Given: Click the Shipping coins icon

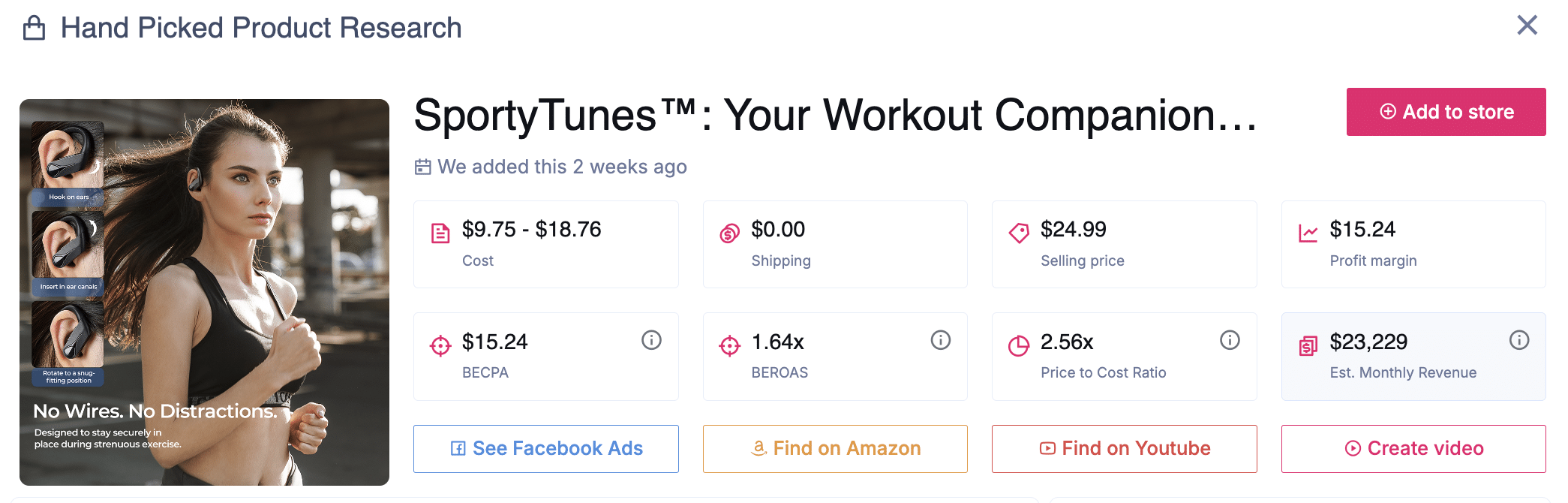Looking at the screenshot, I should [x=729, y=233].
